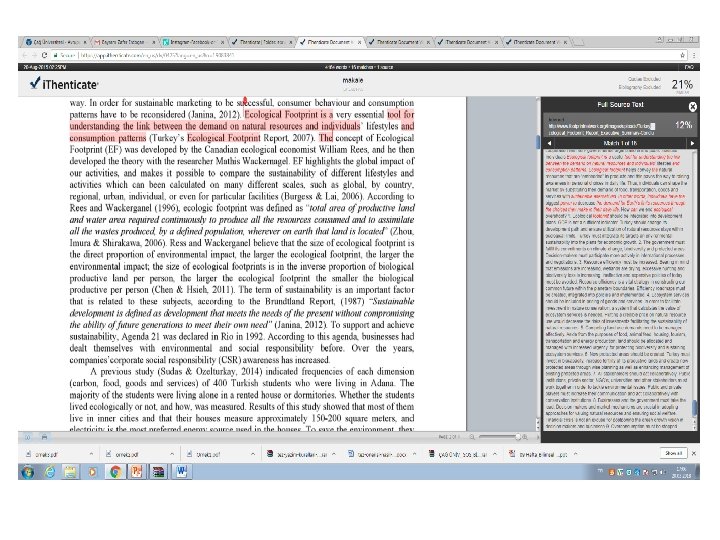Close the Full Source Text panel

(x=692, y=107)
